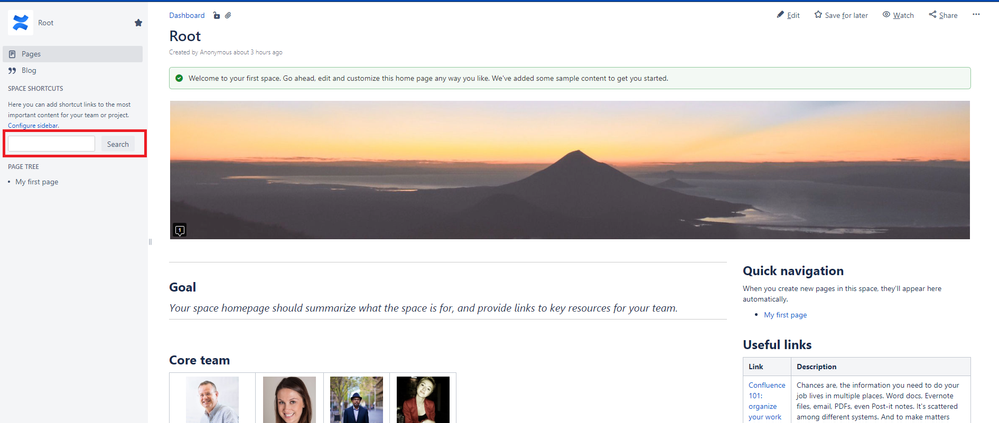Open My first page in page tree
This screenshot has width=999, height=423.
[37, 182]
